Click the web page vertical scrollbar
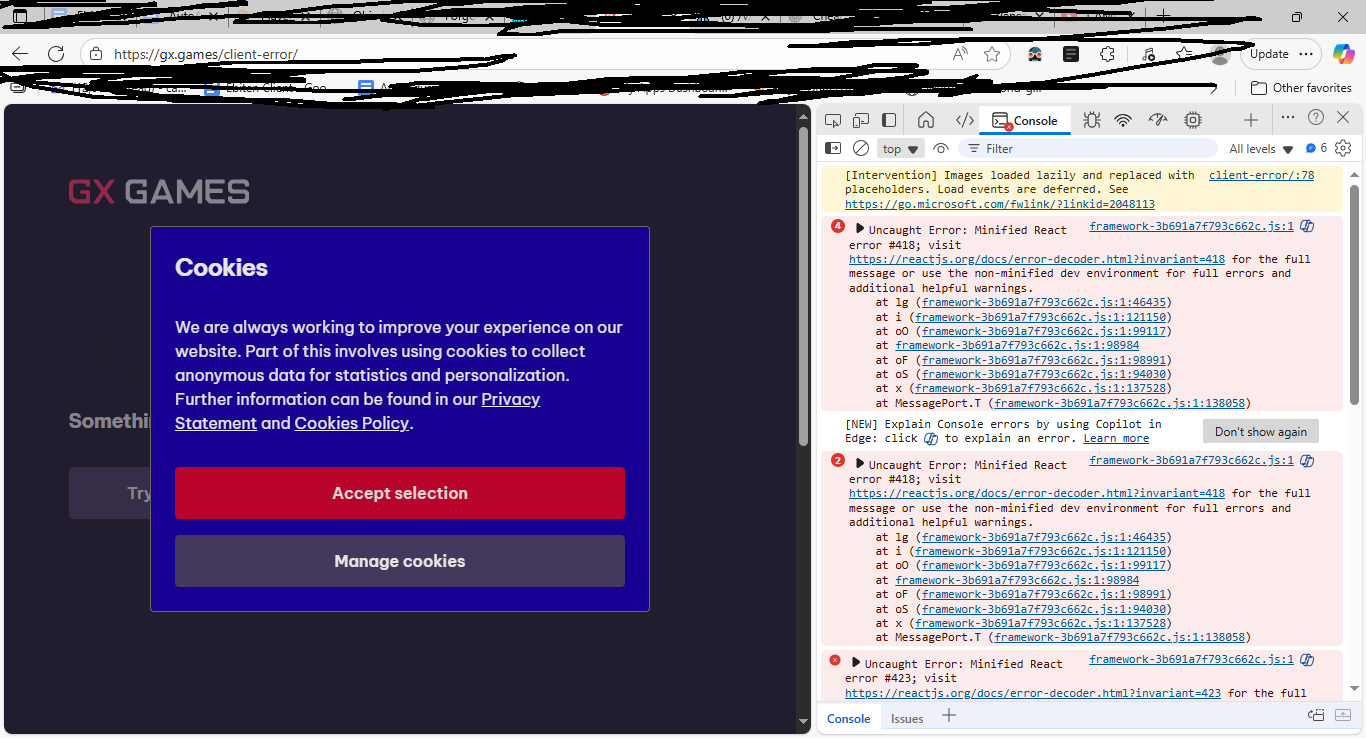 point(803,285)
